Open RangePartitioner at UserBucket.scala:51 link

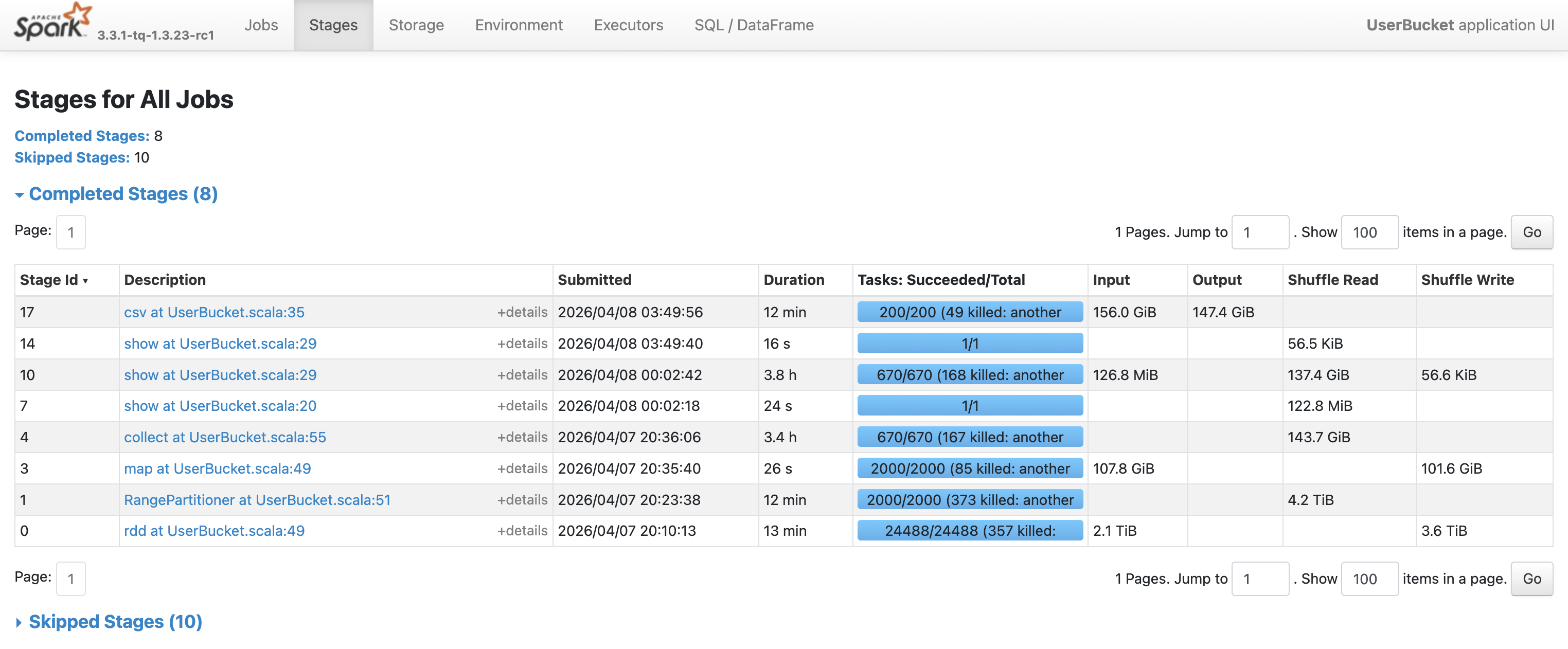[x=257, y=500]
